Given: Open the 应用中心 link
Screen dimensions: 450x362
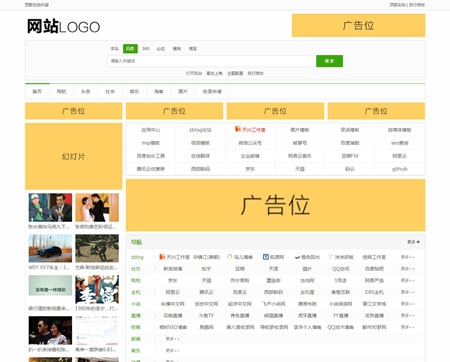Looking at the screenshot, I should coord(151,130).
